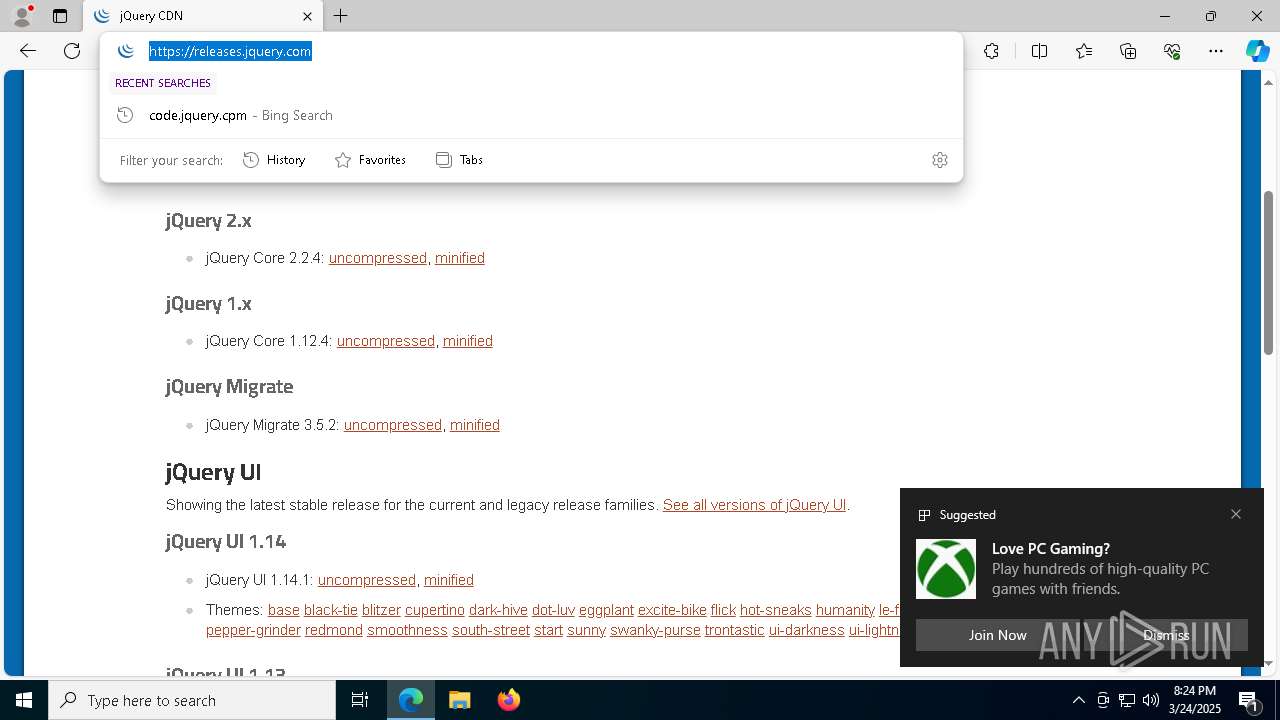Open jQuery Core 1.12.4 uncompressed link
This screenshot has width=1280, height=720.
tap(386, 341)
